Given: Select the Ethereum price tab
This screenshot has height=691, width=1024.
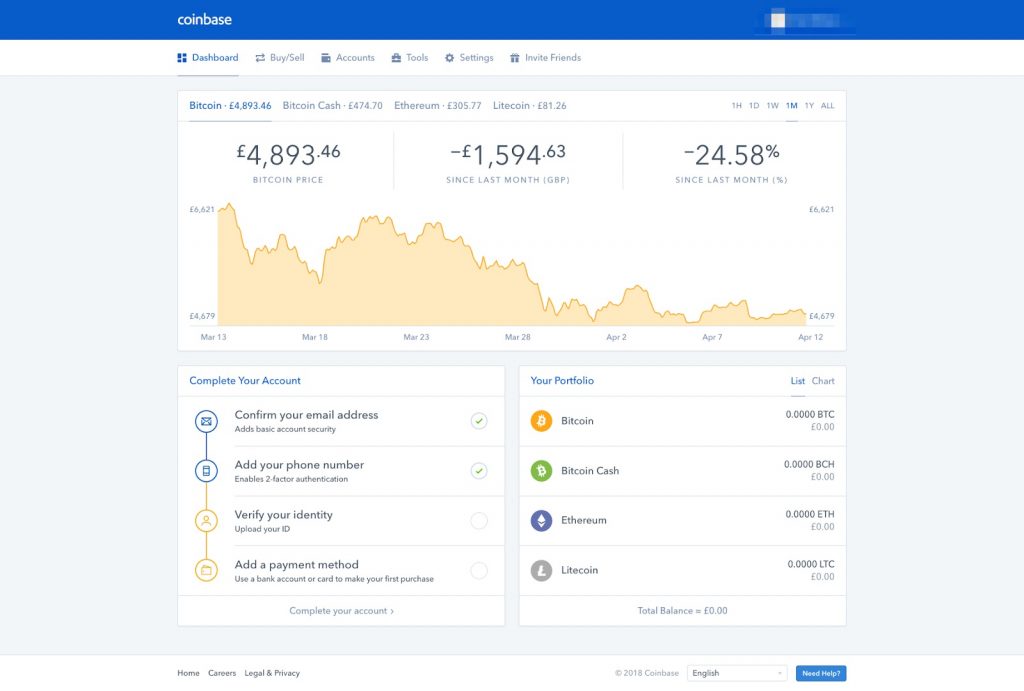Looking at the screenshot, I should click(x=438, y=106).
